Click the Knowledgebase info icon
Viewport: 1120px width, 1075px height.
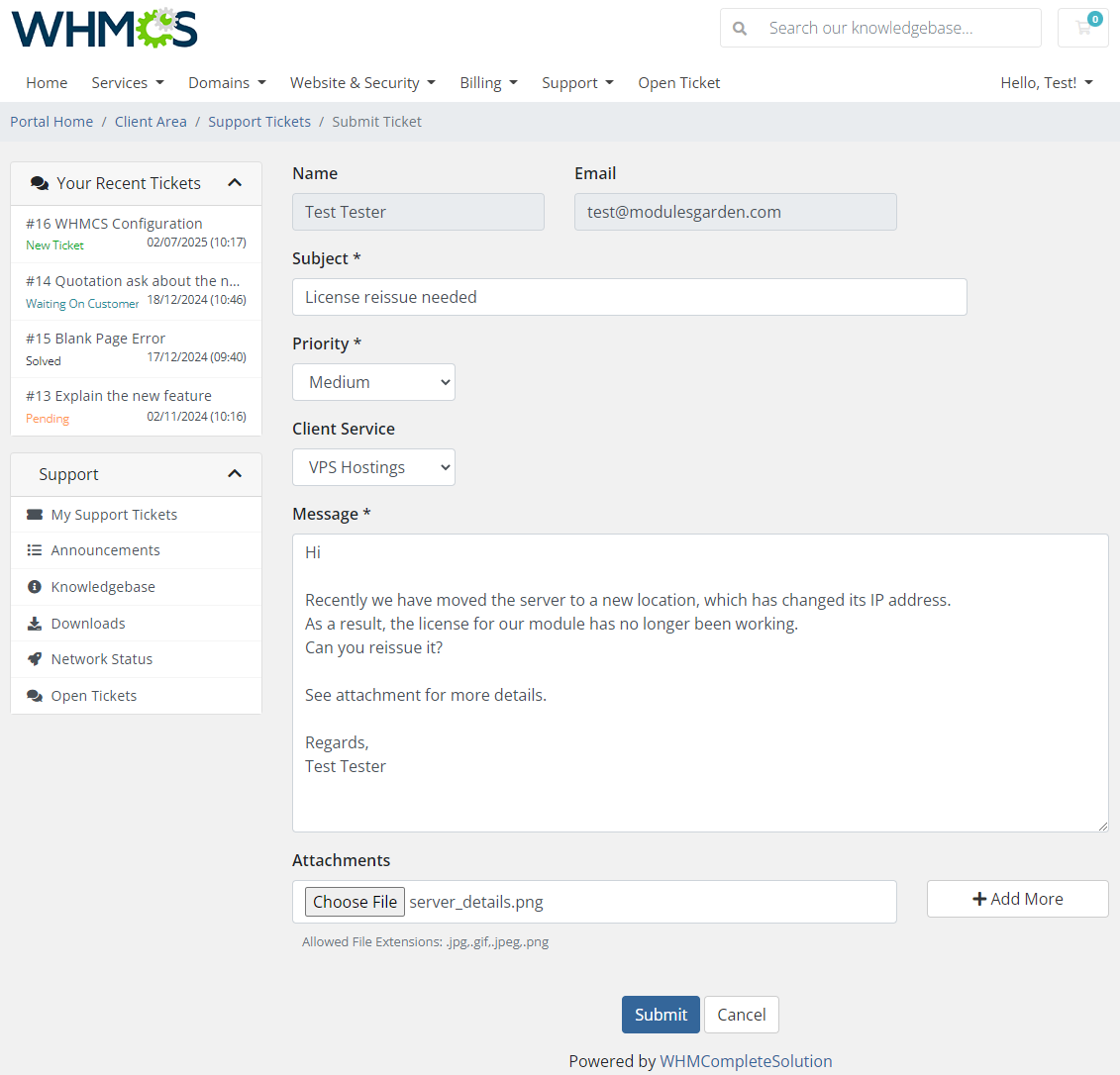tap(33, 586)
